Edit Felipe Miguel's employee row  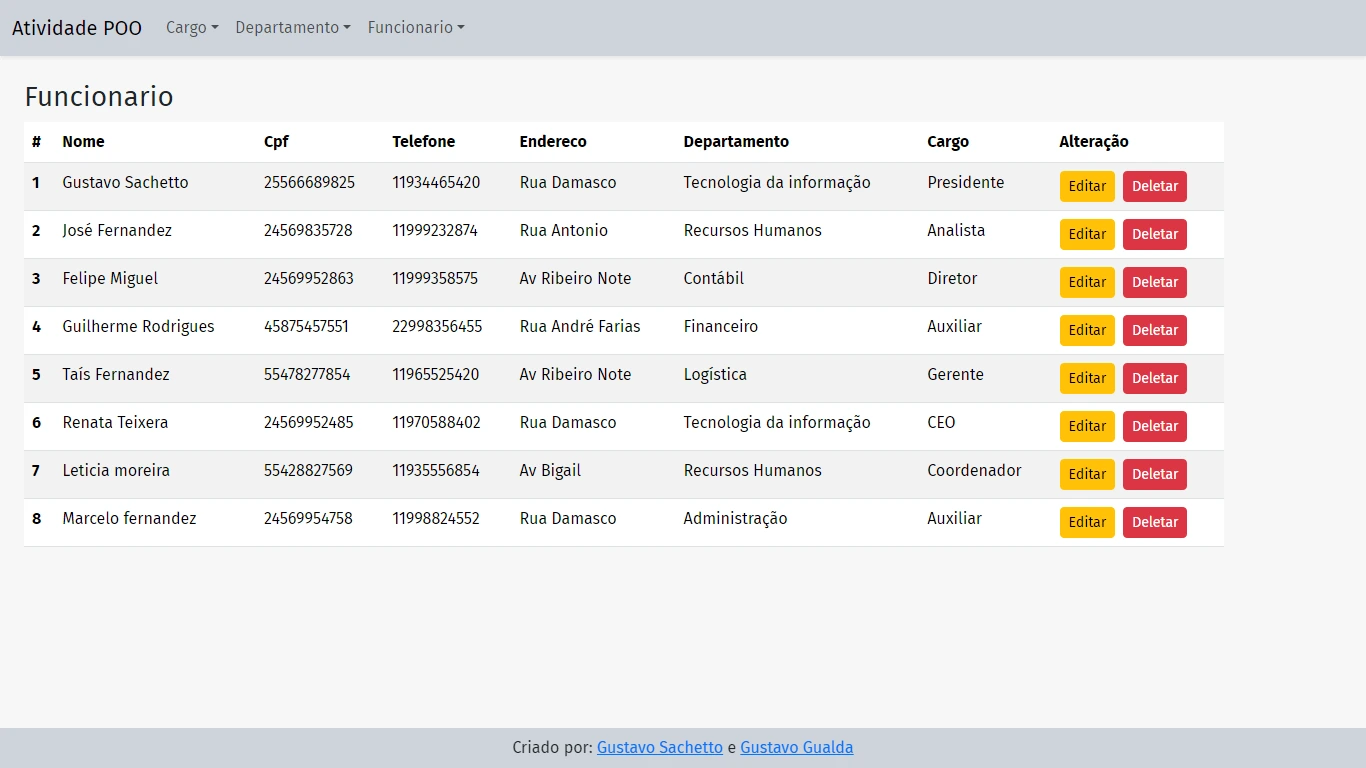coord(1087,282)
